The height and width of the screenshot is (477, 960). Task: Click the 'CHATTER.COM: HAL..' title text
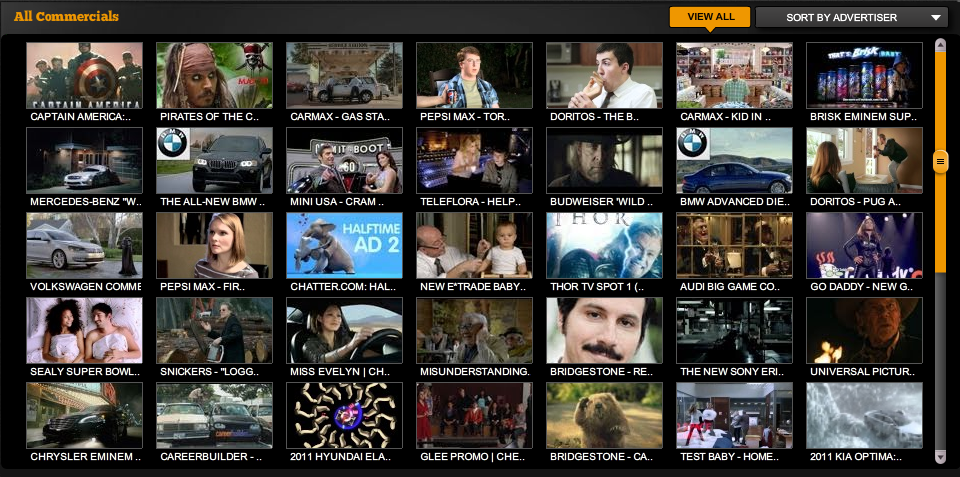coord(343,286)
